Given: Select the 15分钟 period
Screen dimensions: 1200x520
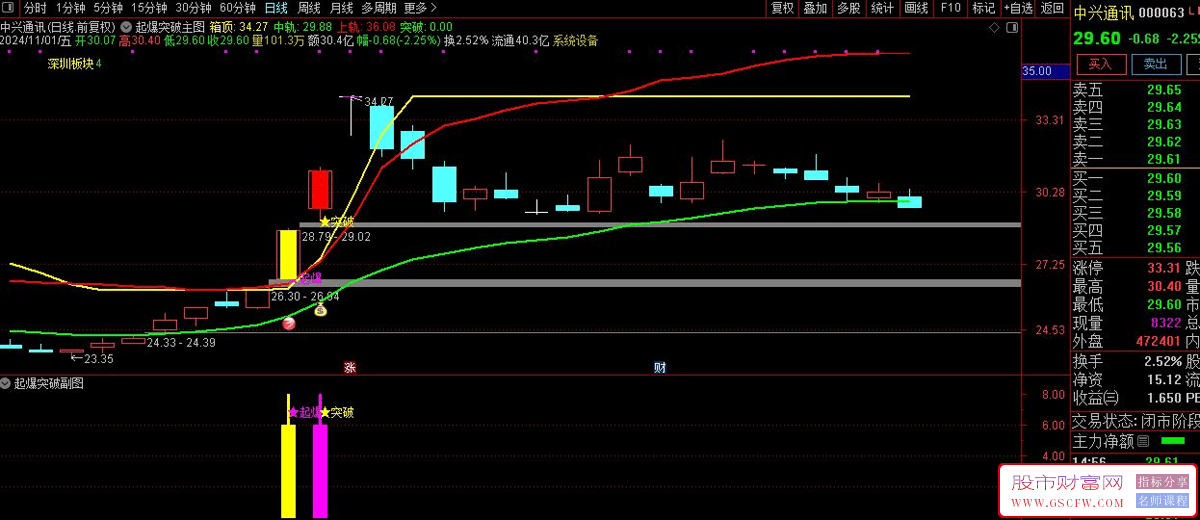Looking at the screenshot, I should (x=149, y=8).
